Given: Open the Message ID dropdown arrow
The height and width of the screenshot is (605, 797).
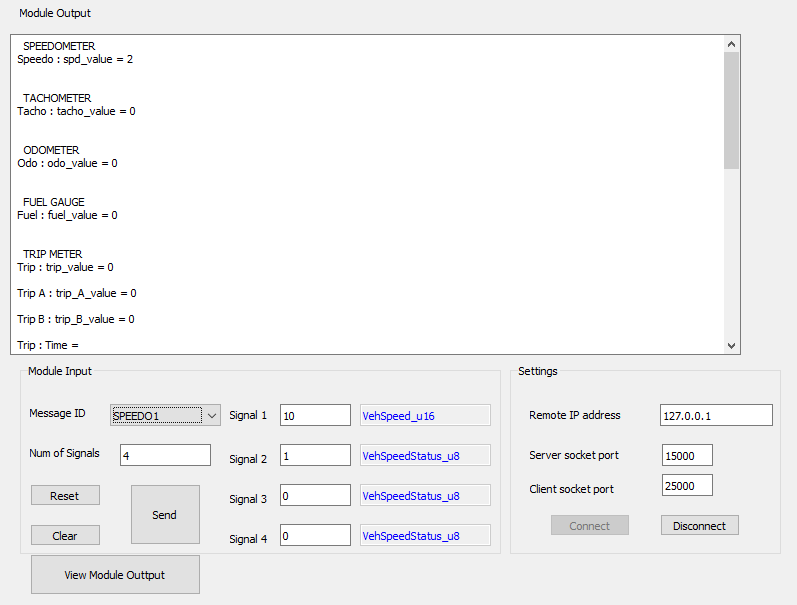Looking at the screenshot, I should click(212, 415).
